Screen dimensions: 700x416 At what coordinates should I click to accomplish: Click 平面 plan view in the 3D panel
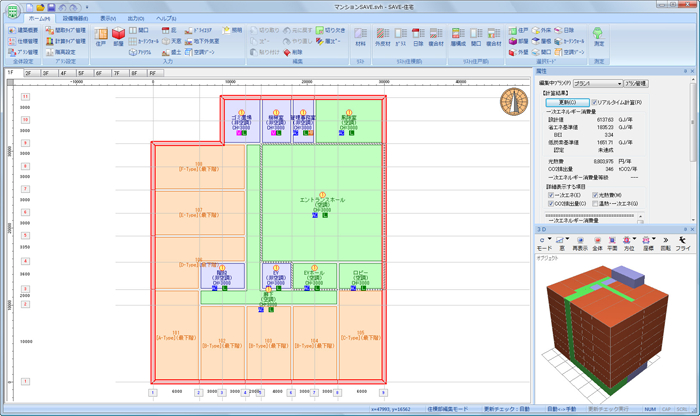(x=612, y=244)
